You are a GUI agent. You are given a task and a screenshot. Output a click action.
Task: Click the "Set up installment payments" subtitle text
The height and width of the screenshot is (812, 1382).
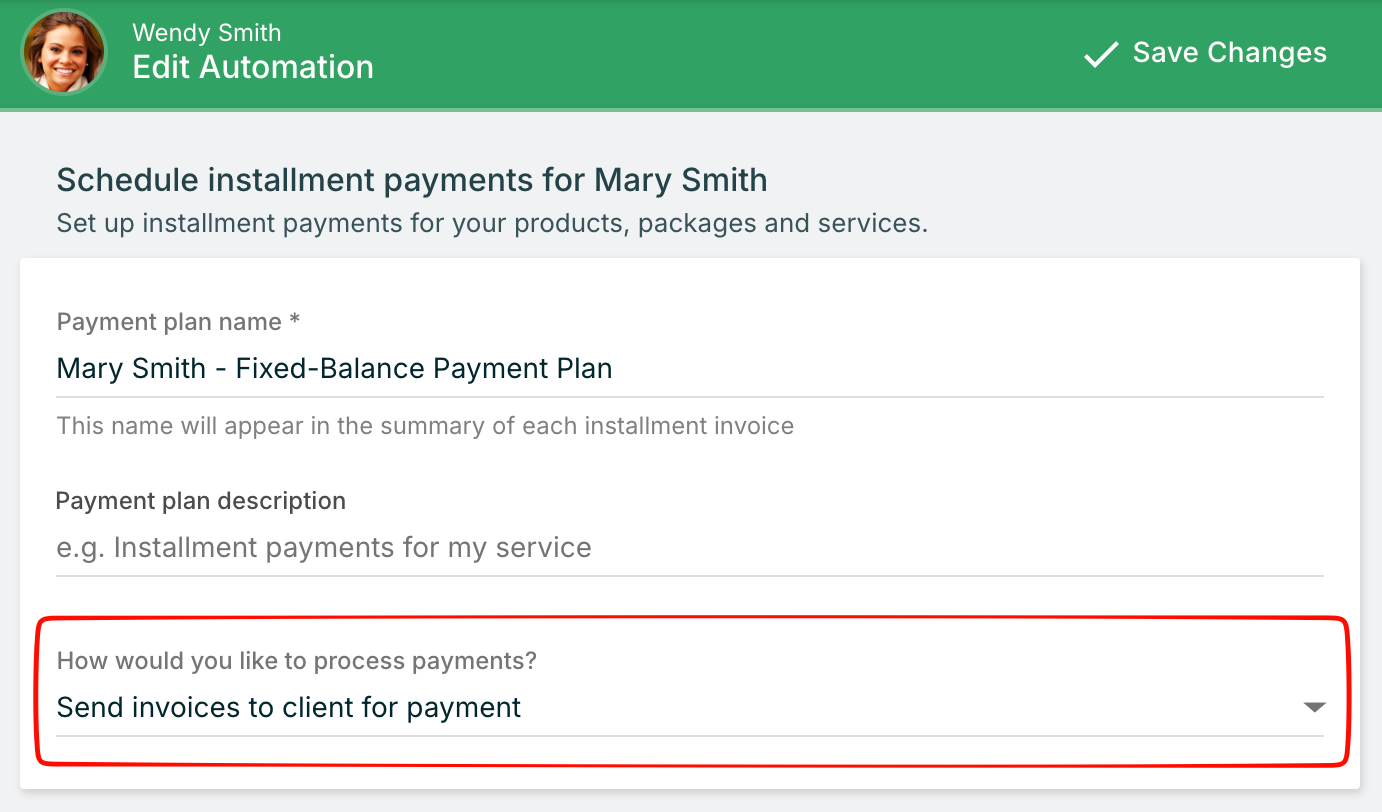(492, 223)
